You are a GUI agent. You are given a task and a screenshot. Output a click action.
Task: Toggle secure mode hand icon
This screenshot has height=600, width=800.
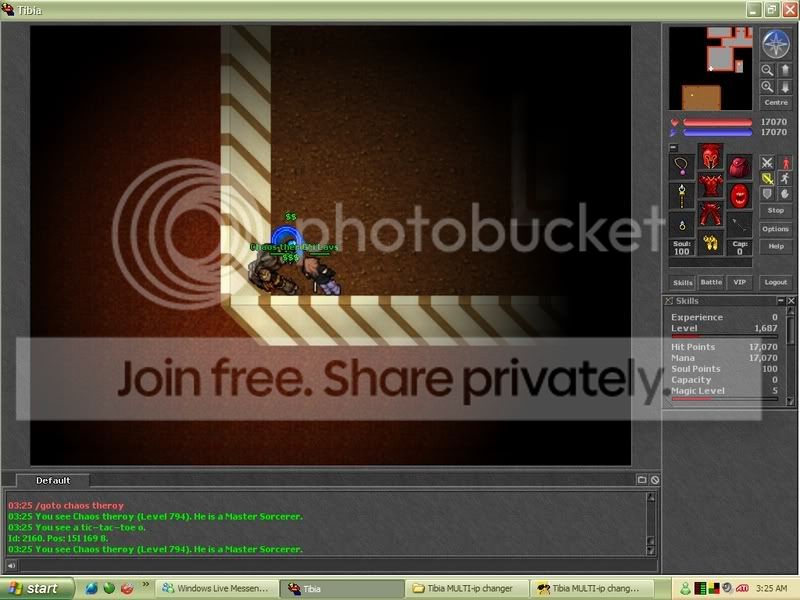tap(785, 194)
